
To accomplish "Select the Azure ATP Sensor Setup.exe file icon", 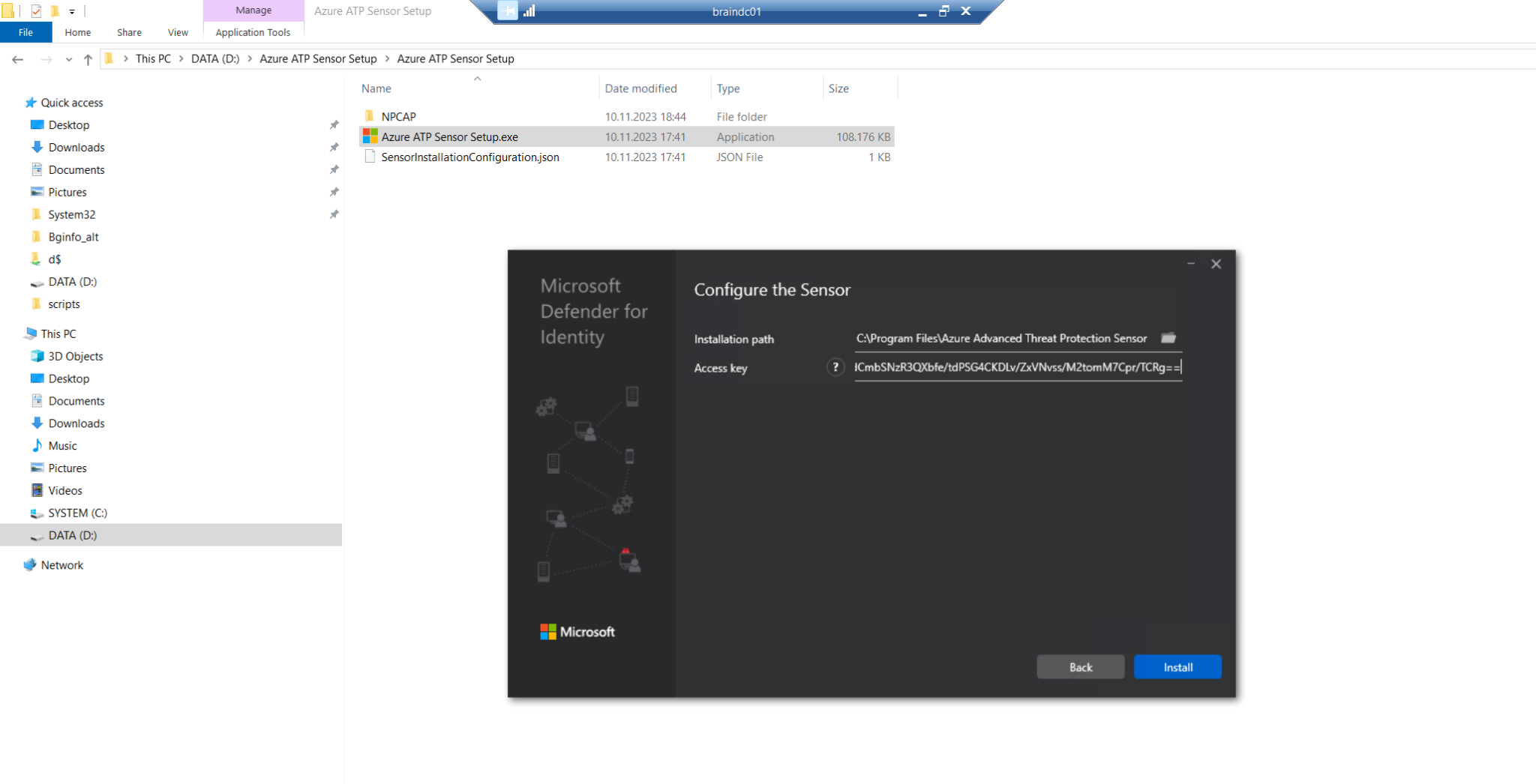I will click(369, 136).
